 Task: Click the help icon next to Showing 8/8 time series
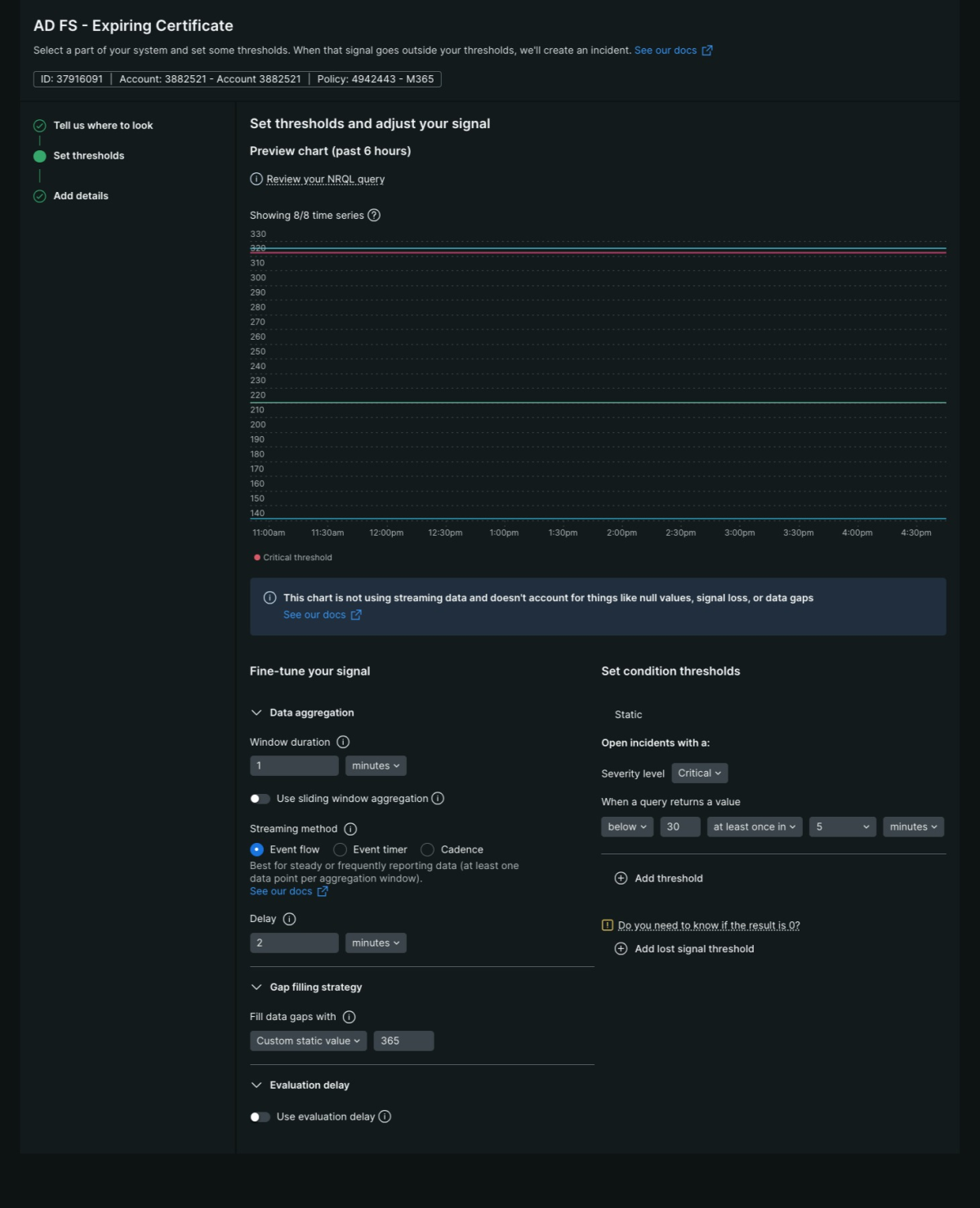point(374,216)
